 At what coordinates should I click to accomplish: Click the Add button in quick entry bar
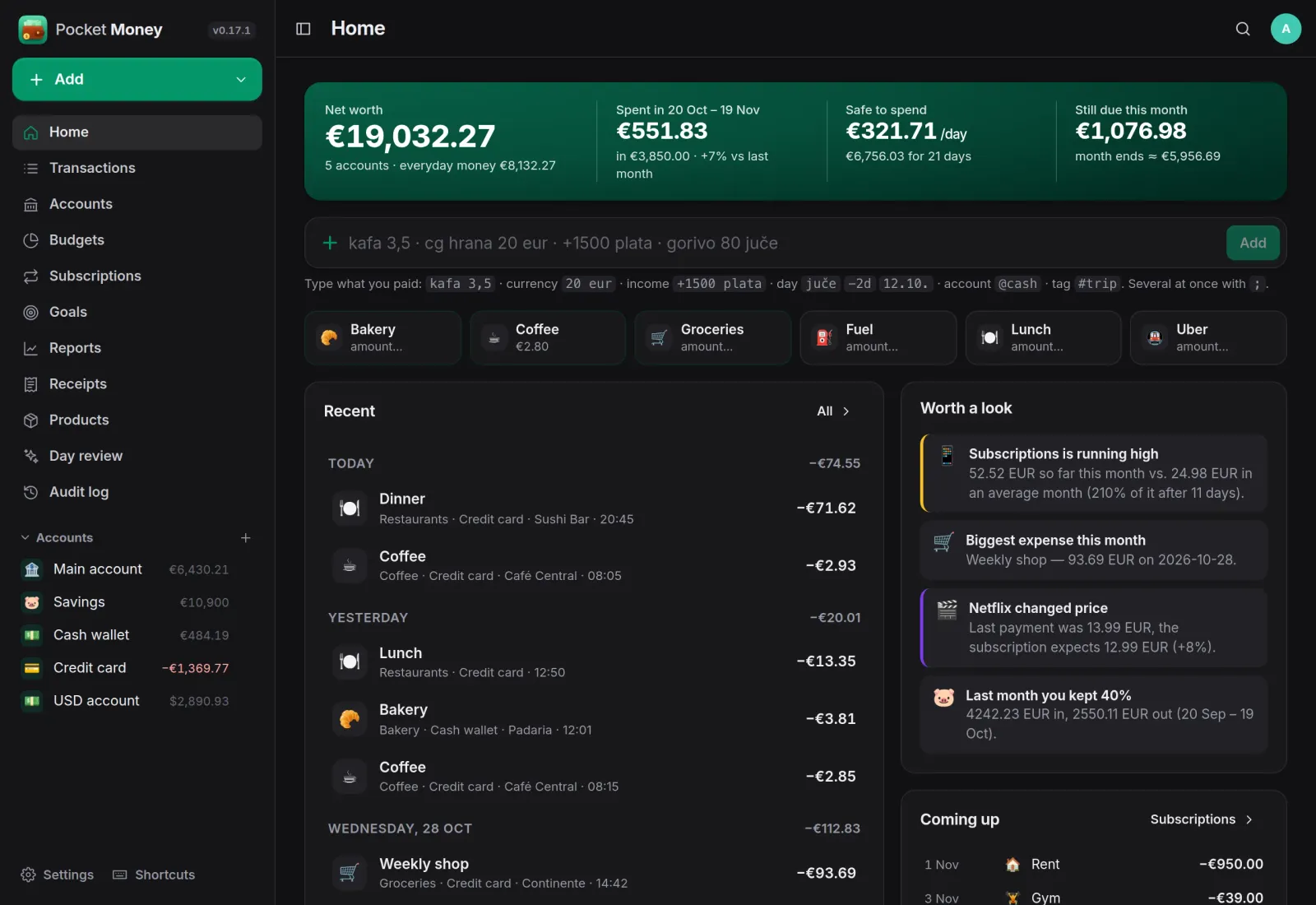1253,243
